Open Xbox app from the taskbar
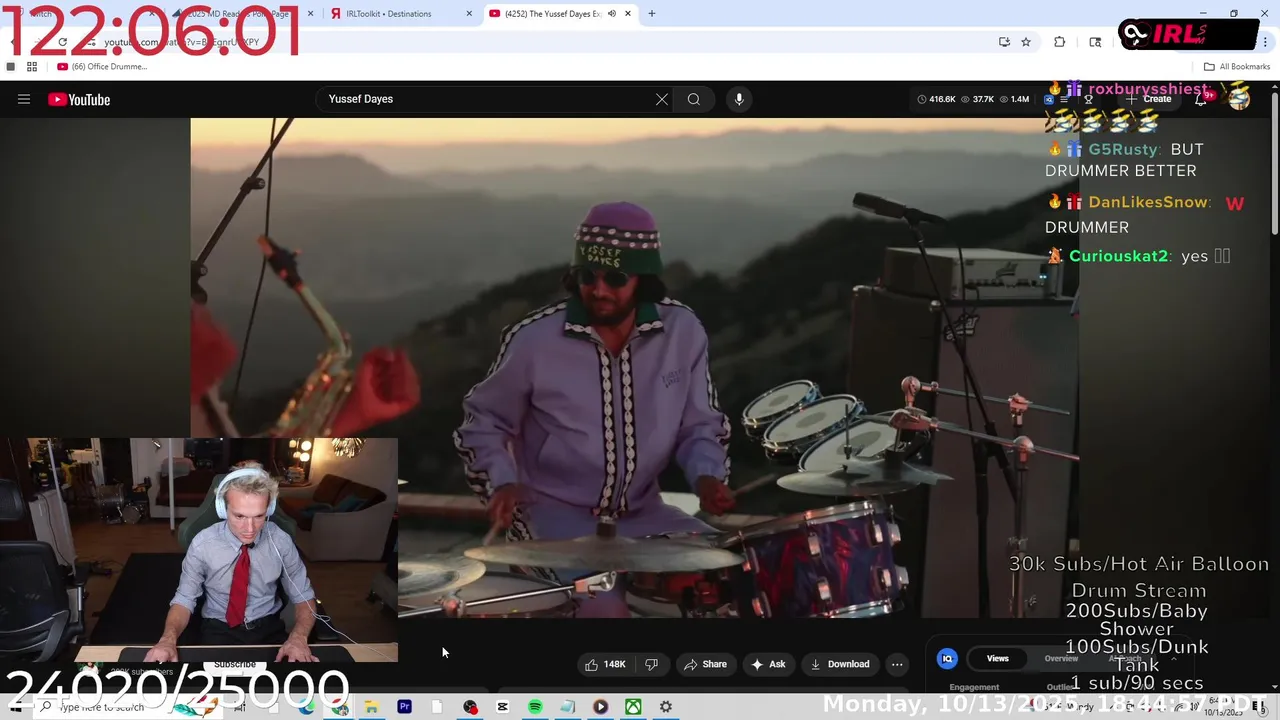The width and height of the screenshot is (1280, 720). [x=633, y=707]
